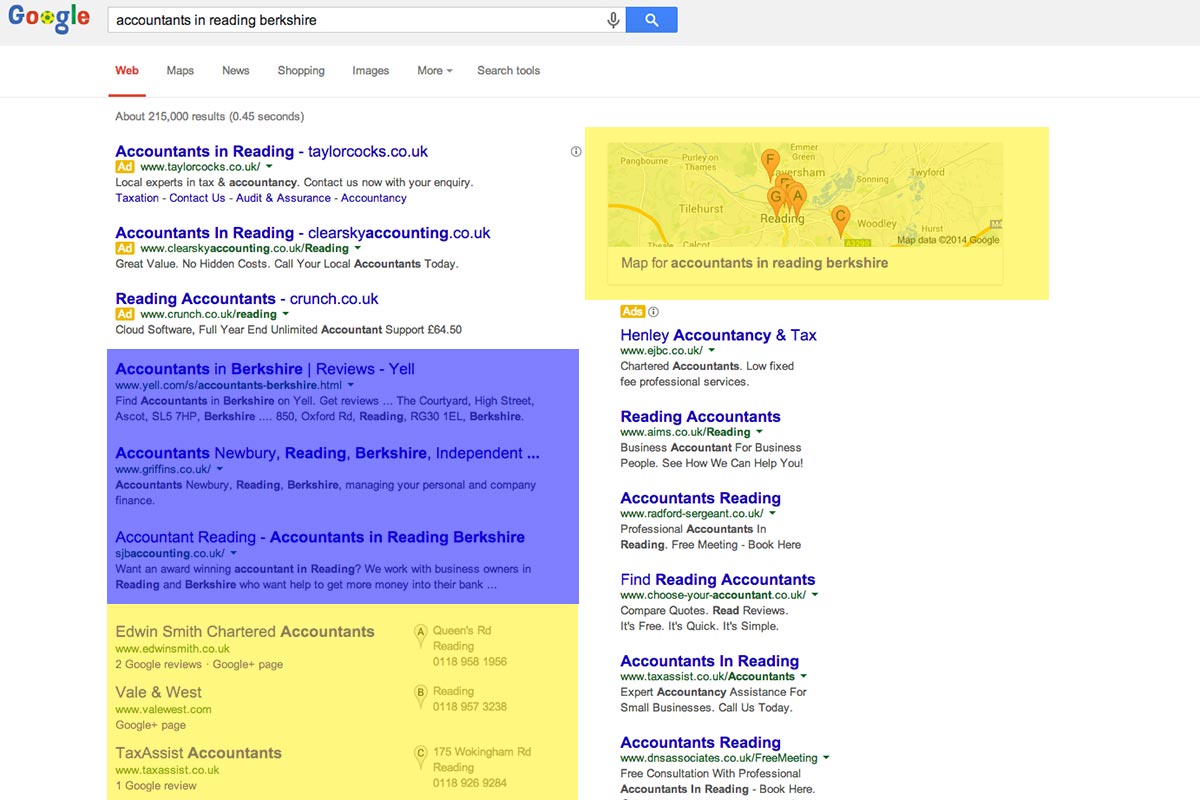The width and height of the screenshot is (1200, 800).
Task: Open the Henley Accountancy & Tax ad
Action: [x=718, y=335]
